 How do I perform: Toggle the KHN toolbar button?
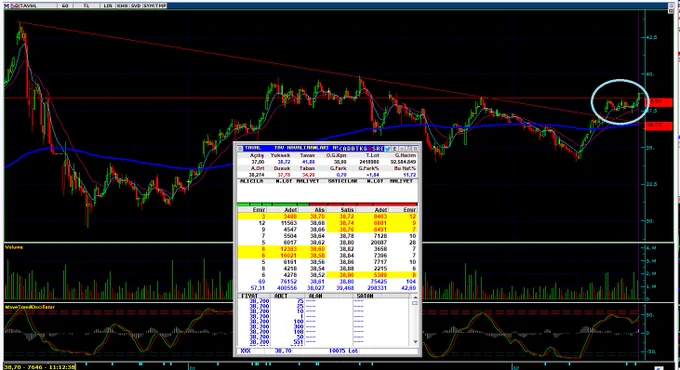[122, 6]
